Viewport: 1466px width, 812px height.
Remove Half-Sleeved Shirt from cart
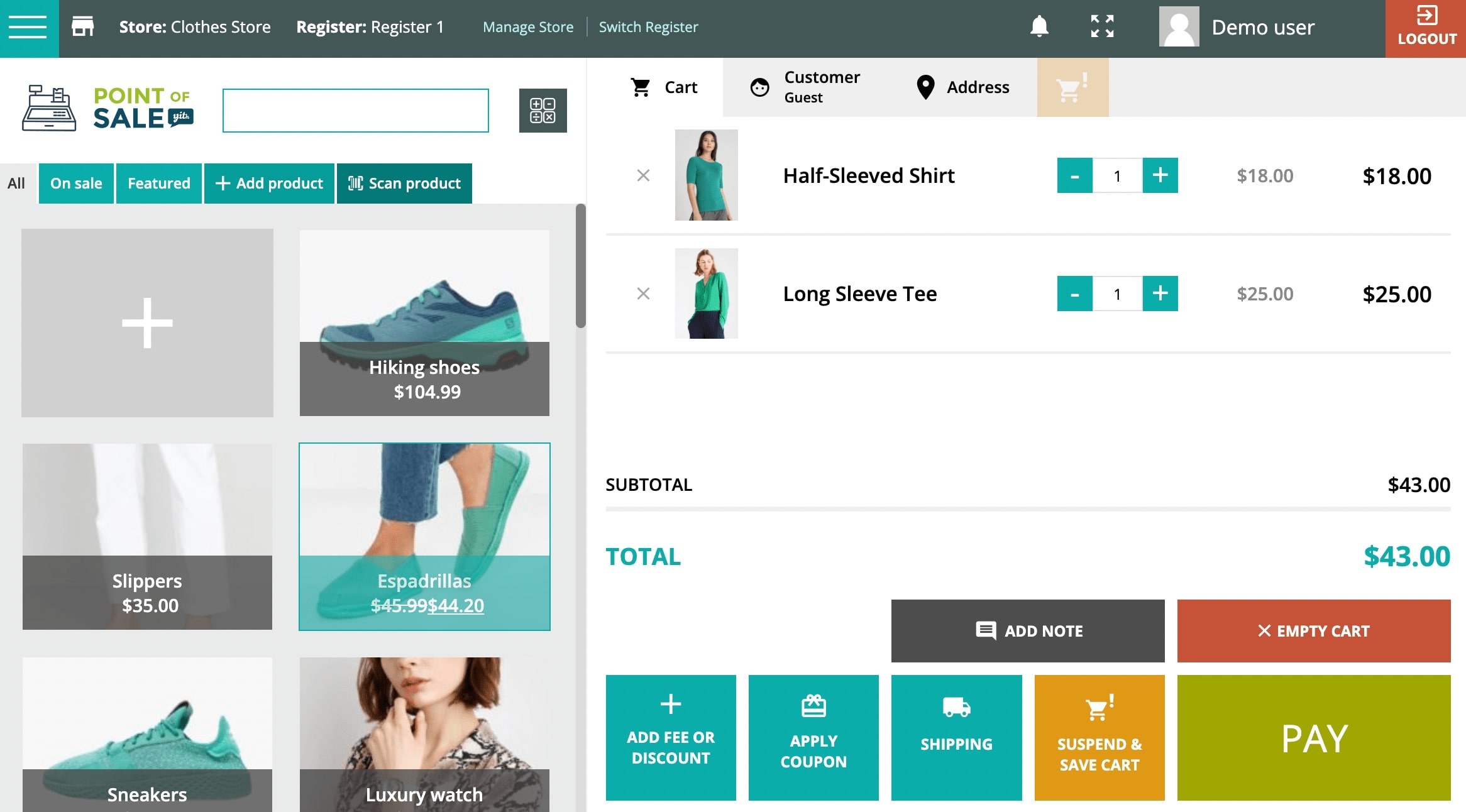point(643,175)
